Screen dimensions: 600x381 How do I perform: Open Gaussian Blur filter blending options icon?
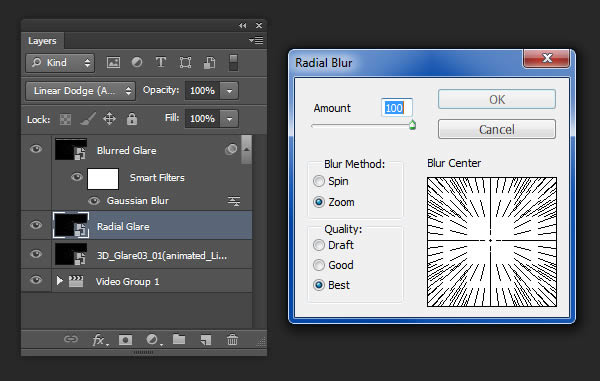tap(234, 201)
